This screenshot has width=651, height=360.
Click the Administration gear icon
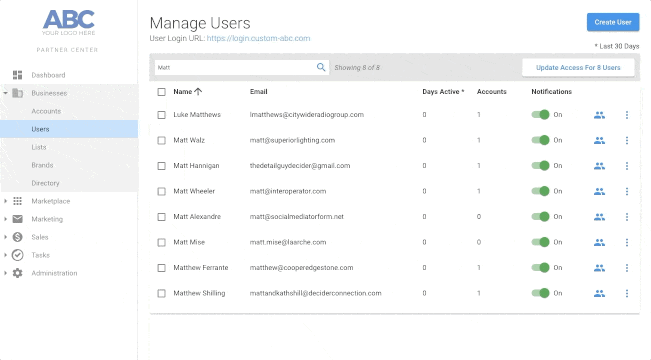17,273
